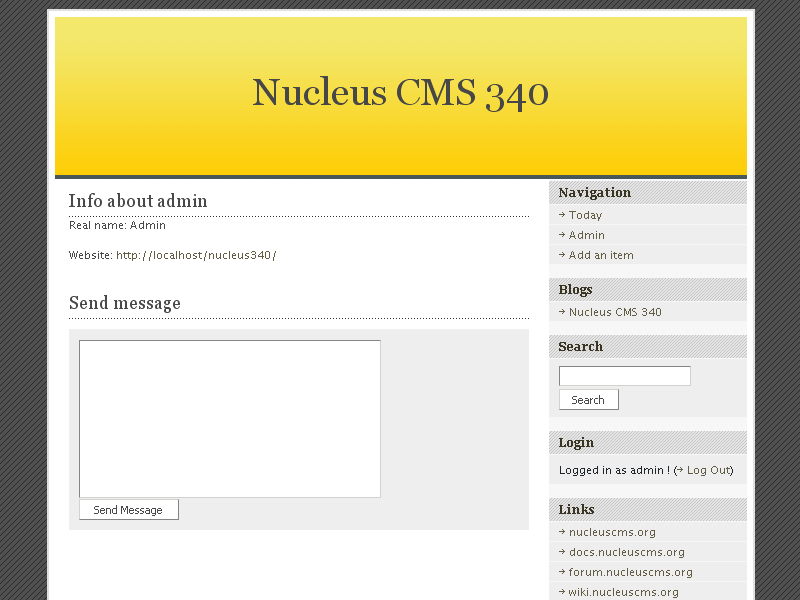800x600 pixels.
Task: Click the Info about admin heading
Action: 138,201
